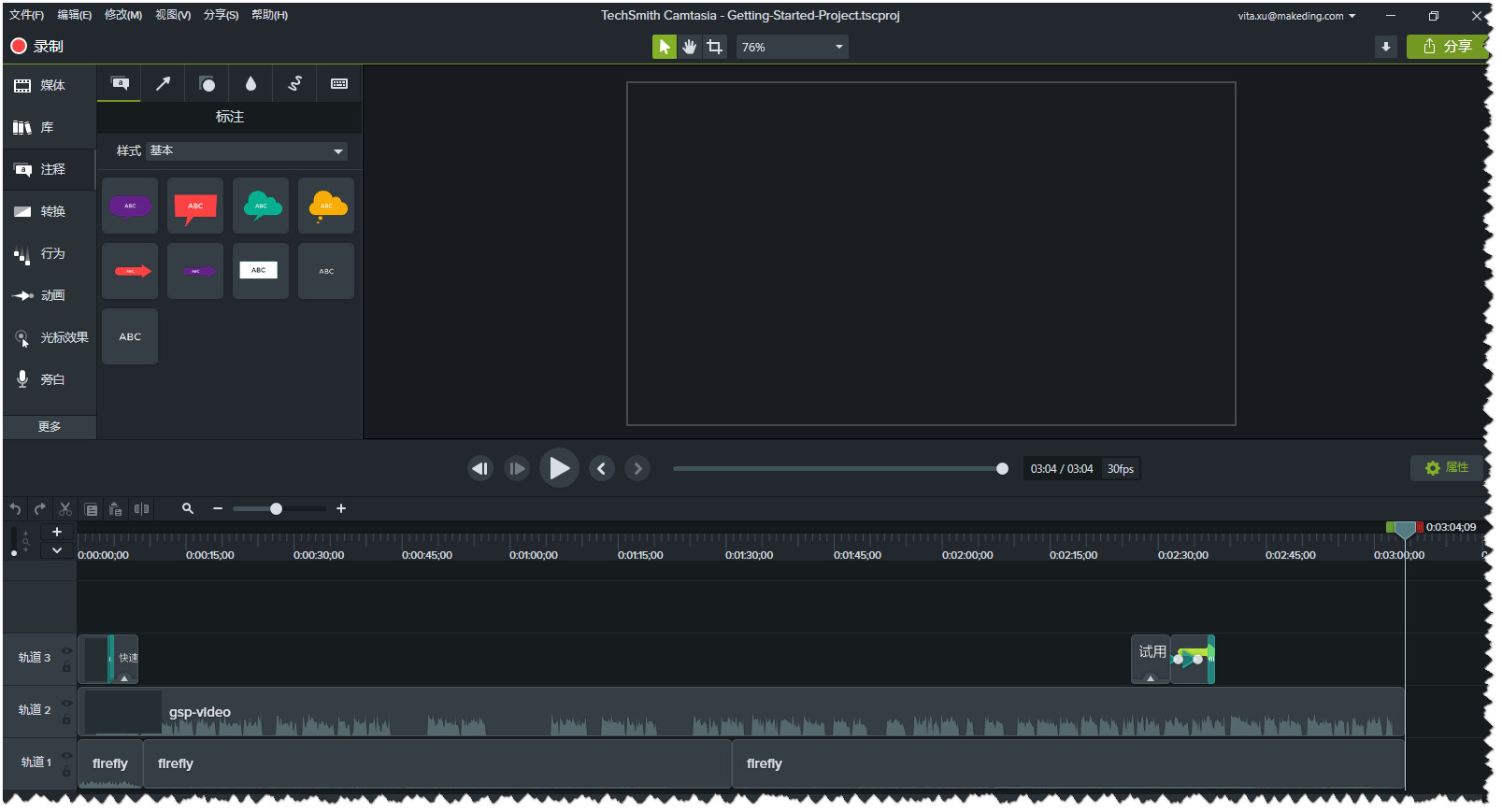Open Keystroke callouts tab with keyboard icon
1502x812 pixels.
coord(339,84)
